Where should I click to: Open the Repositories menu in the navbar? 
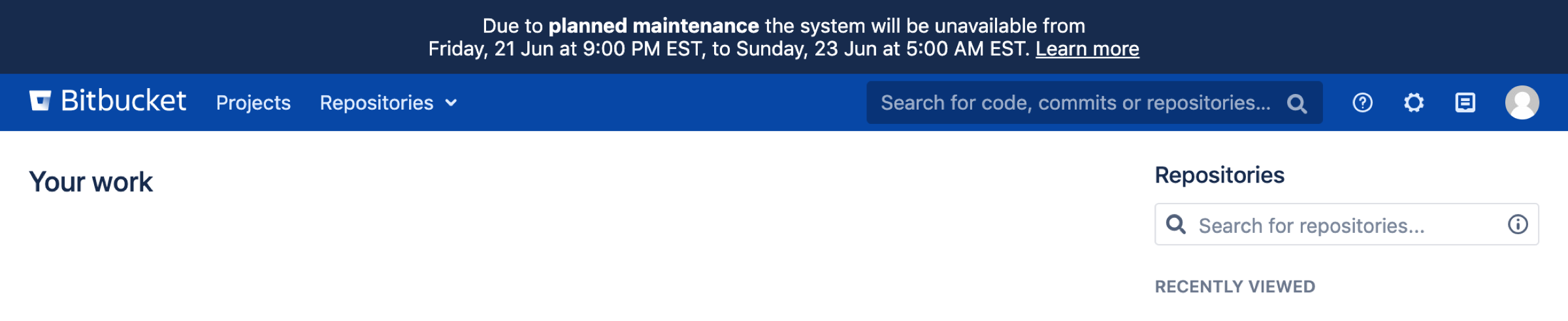pos(376,102)
